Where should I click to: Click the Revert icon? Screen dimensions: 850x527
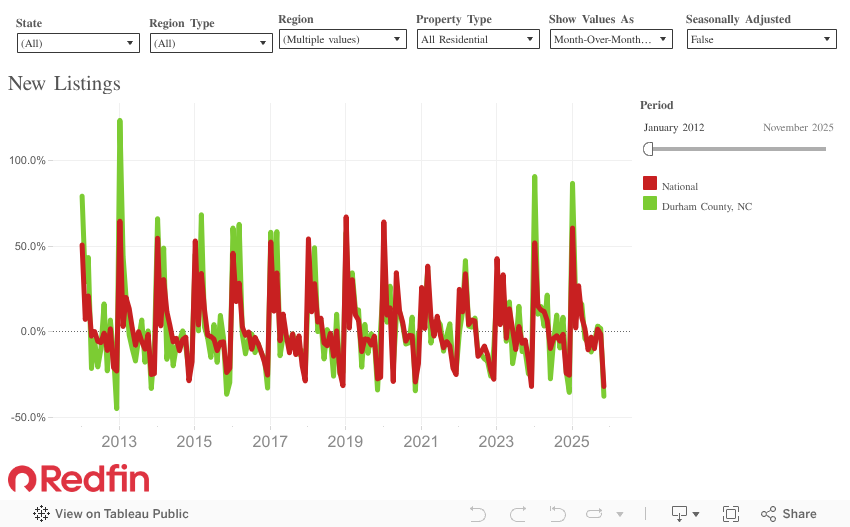click(557, 513)
